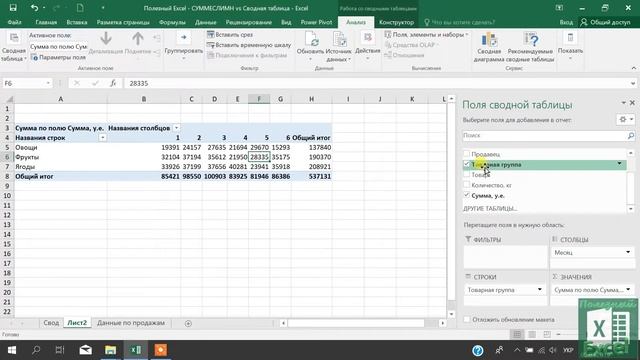Check the Продавец field checkbox
This screenshot has height=360, width=640.
pyautogui.click(x=467, y=154)
